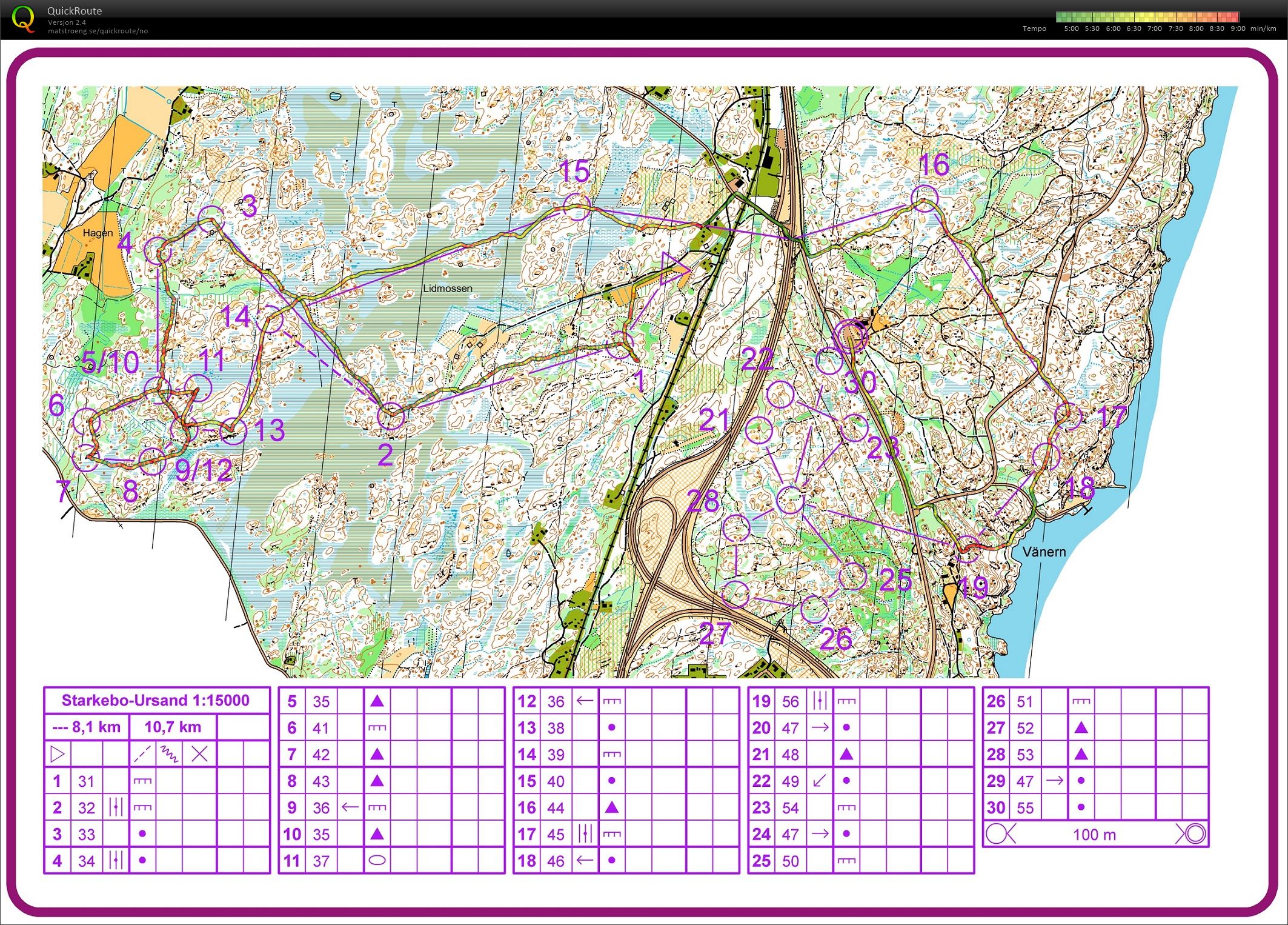Screen dimensions: 1288x925
Task: Click the start triangle symbol in legend
Action: [57, 753]
